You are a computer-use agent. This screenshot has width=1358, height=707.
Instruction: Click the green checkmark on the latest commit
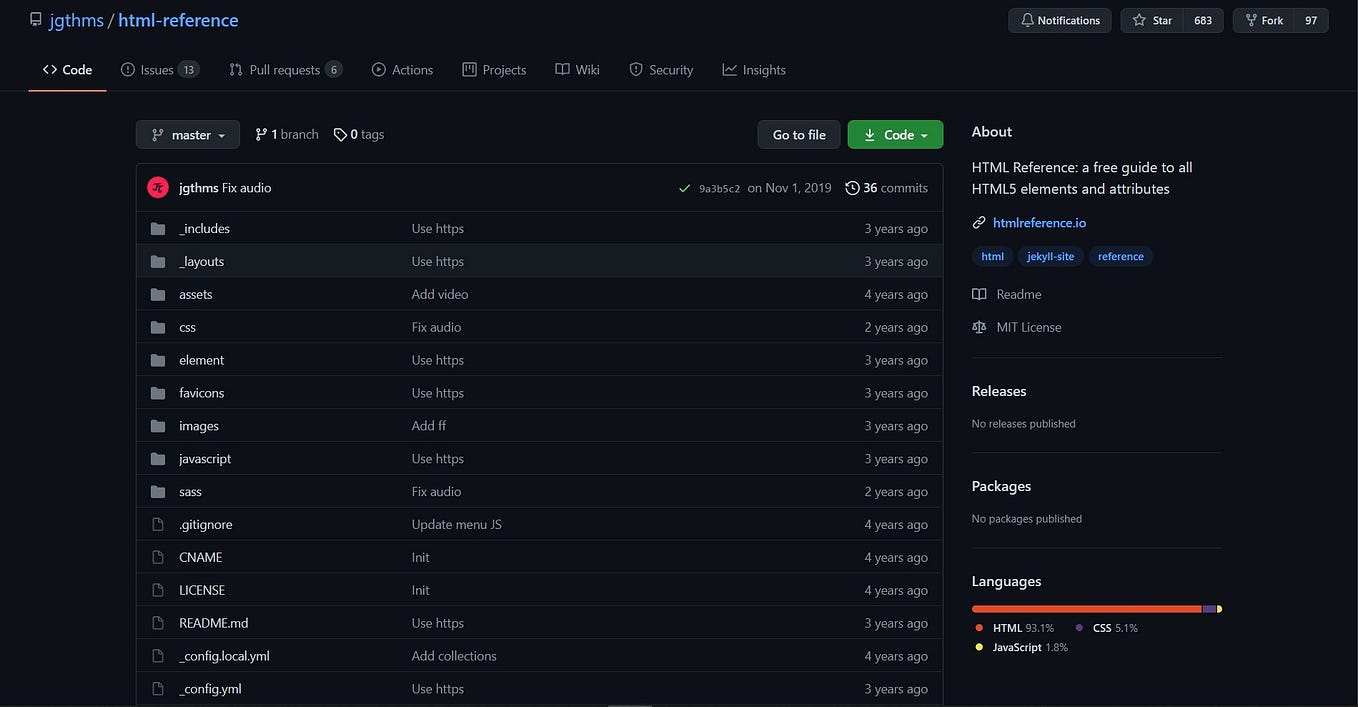685,187
